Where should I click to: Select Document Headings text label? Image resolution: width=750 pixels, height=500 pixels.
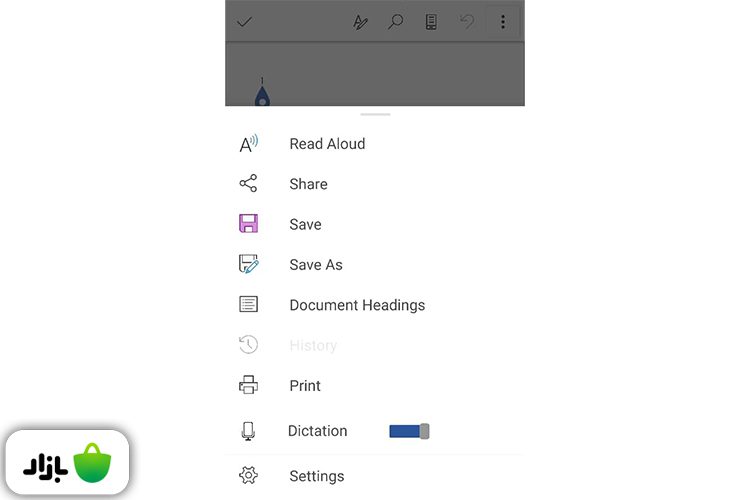click(x=357, y=305)
